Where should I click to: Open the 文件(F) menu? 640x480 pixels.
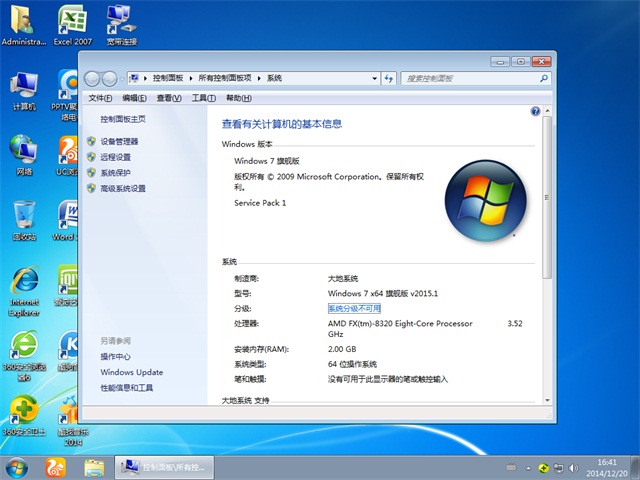point(100,98)
